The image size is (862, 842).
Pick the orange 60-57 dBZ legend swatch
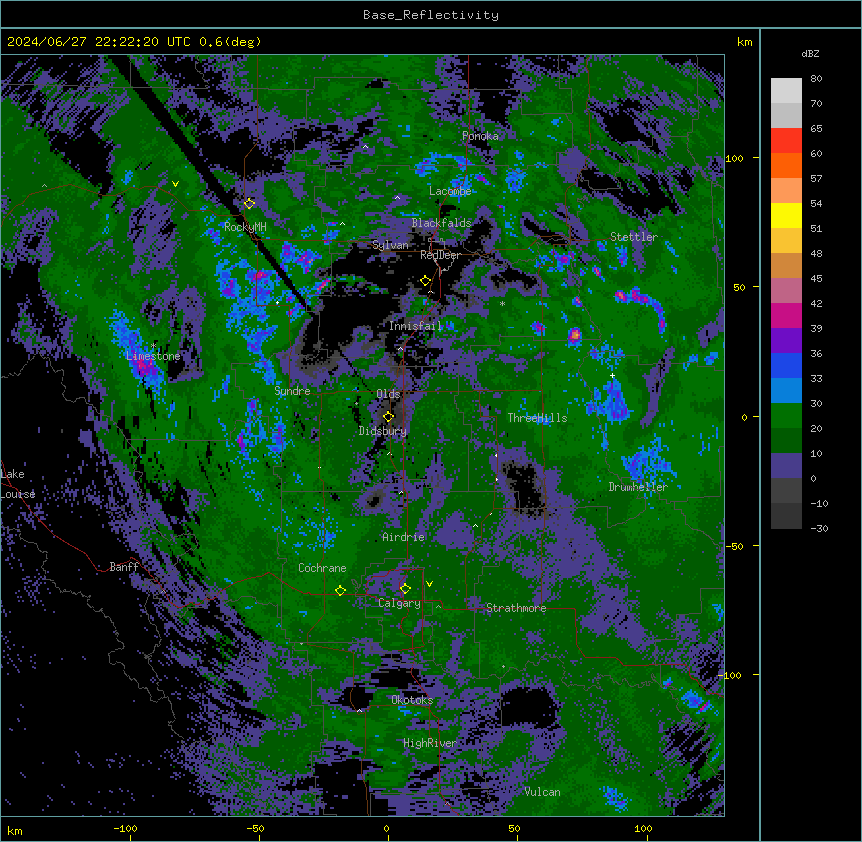pyautogui.click(x=786, y=165)
